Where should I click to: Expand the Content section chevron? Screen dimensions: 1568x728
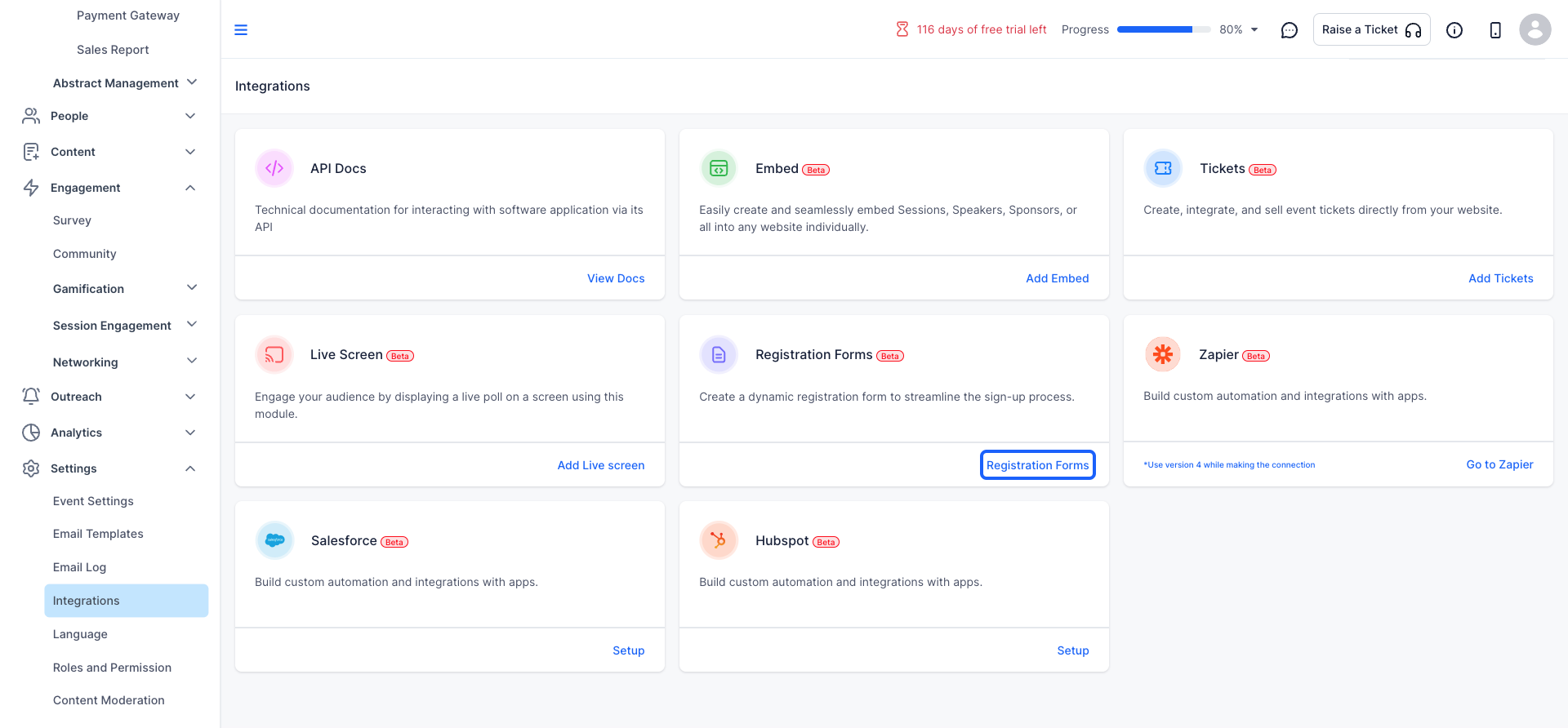190,152
